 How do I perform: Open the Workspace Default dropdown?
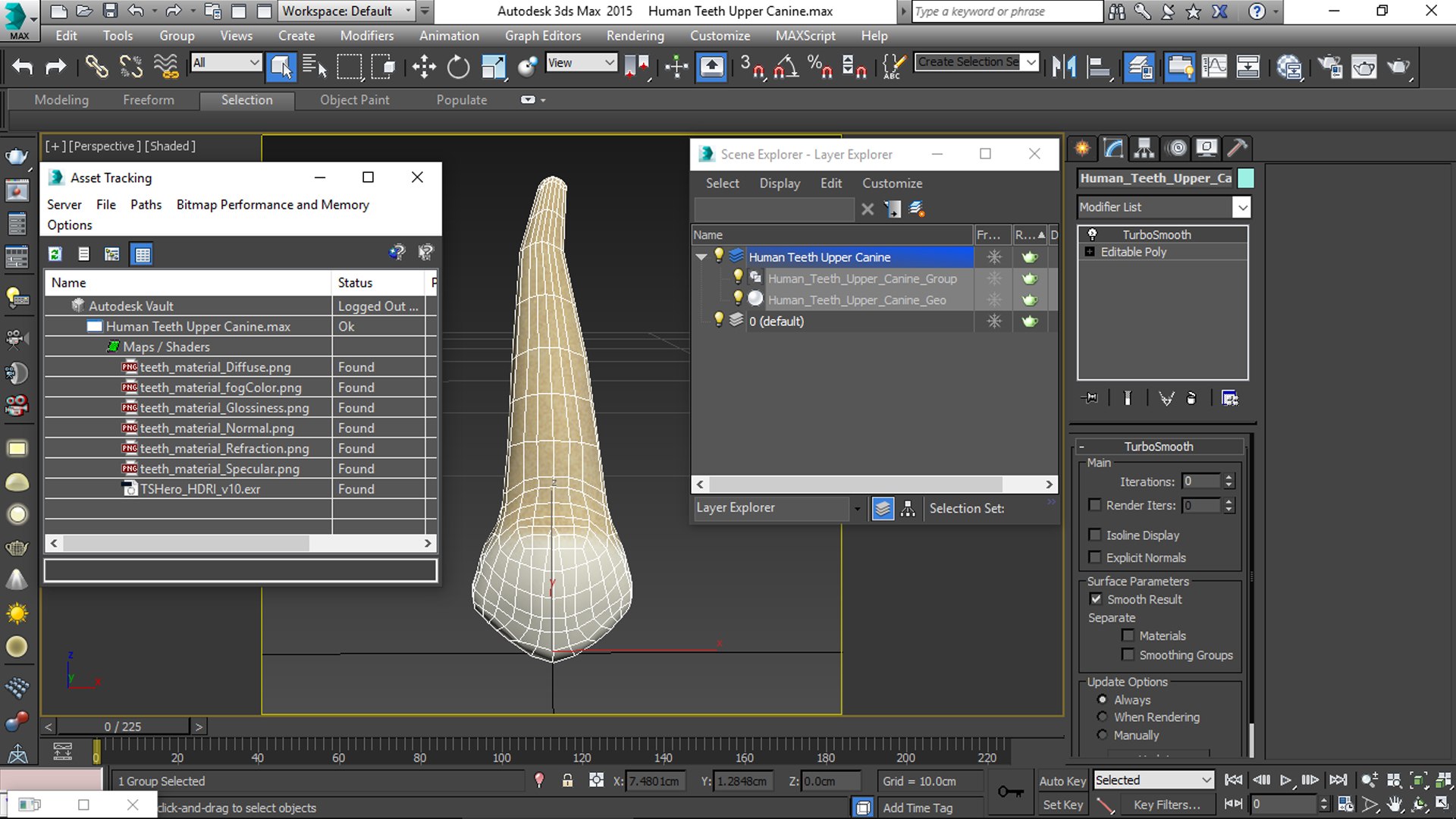[347, 11]
